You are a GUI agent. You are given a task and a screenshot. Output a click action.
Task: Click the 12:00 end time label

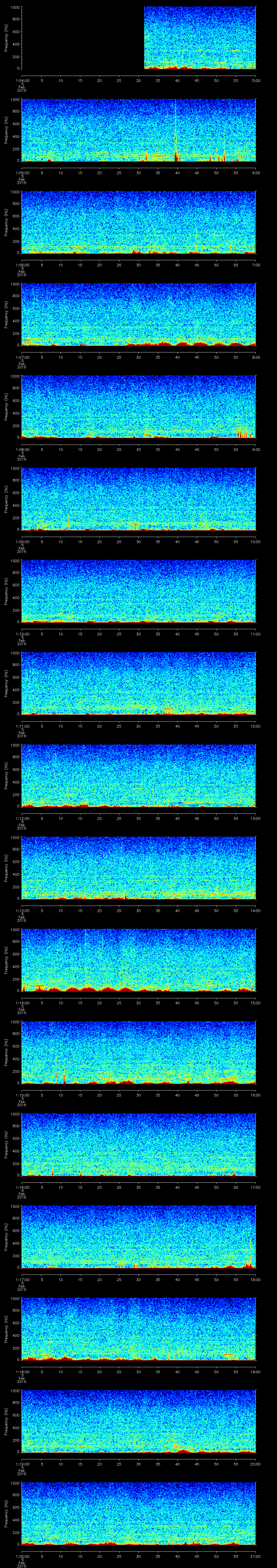coord(256,726)
